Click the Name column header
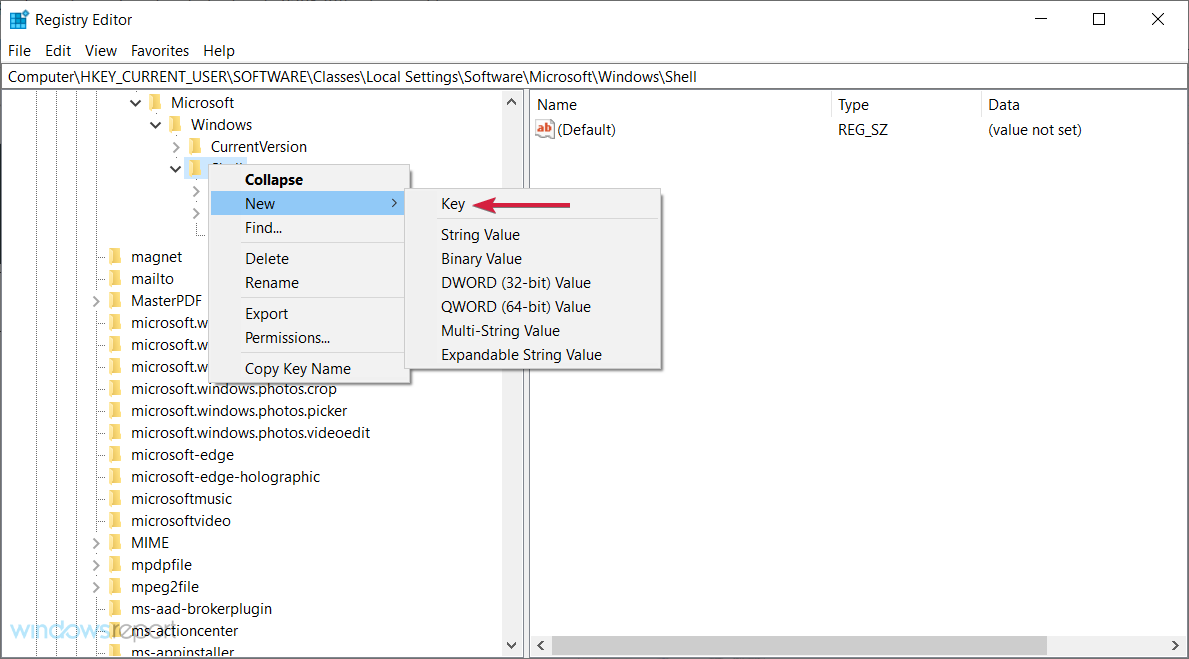Screen dimensions: 1189x659 click(x=681, y=105)
